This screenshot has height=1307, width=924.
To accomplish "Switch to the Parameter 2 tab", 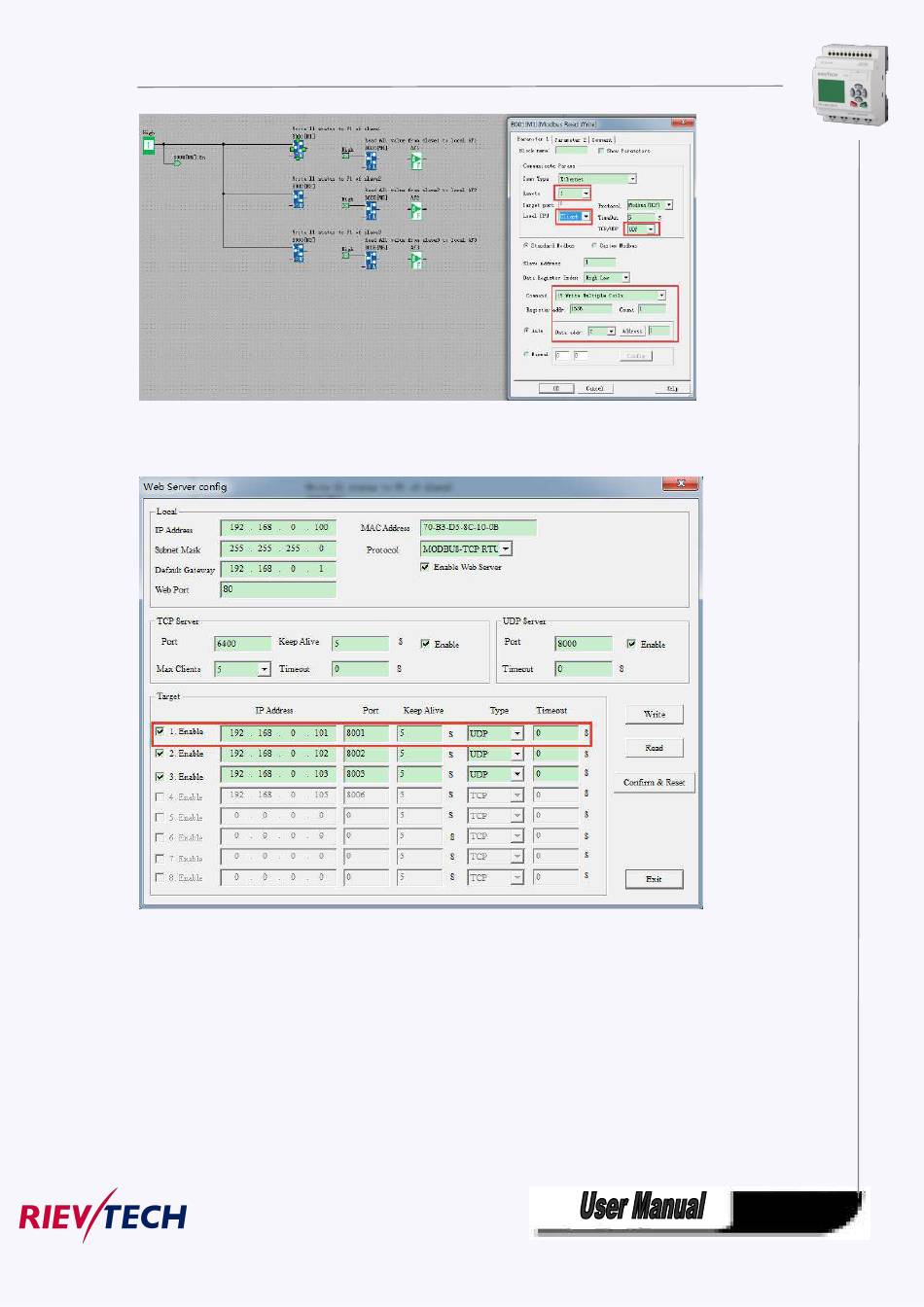I will pos(570,140).
